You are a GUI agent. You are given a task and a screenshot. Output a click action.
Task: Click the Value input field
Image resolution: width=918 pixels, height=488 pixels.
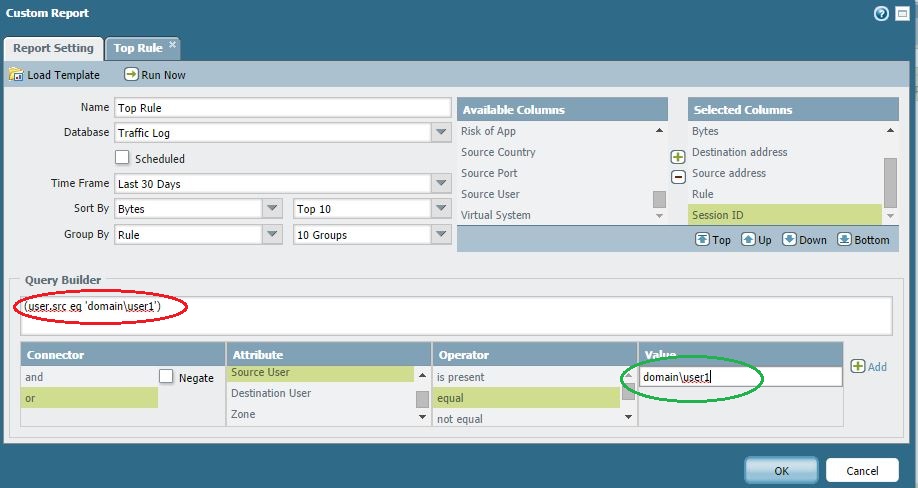click(x=740, y=377)
